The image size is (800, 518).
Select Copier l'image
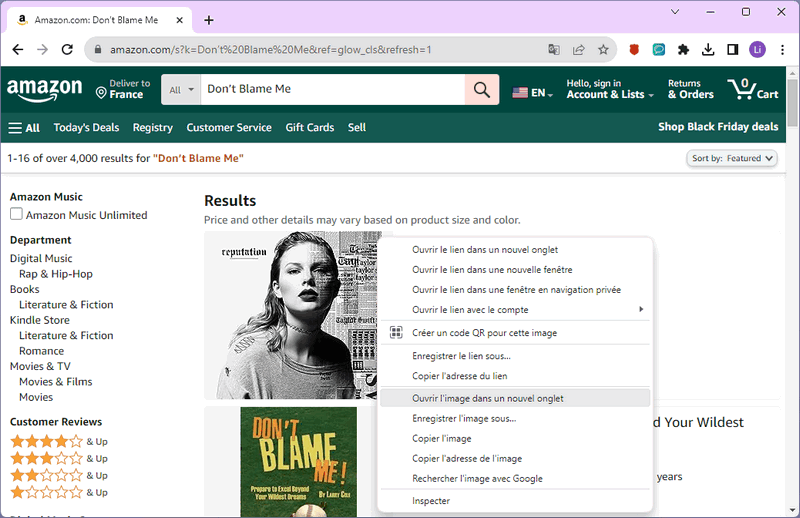pyautogui.click(x=515, y=438)
